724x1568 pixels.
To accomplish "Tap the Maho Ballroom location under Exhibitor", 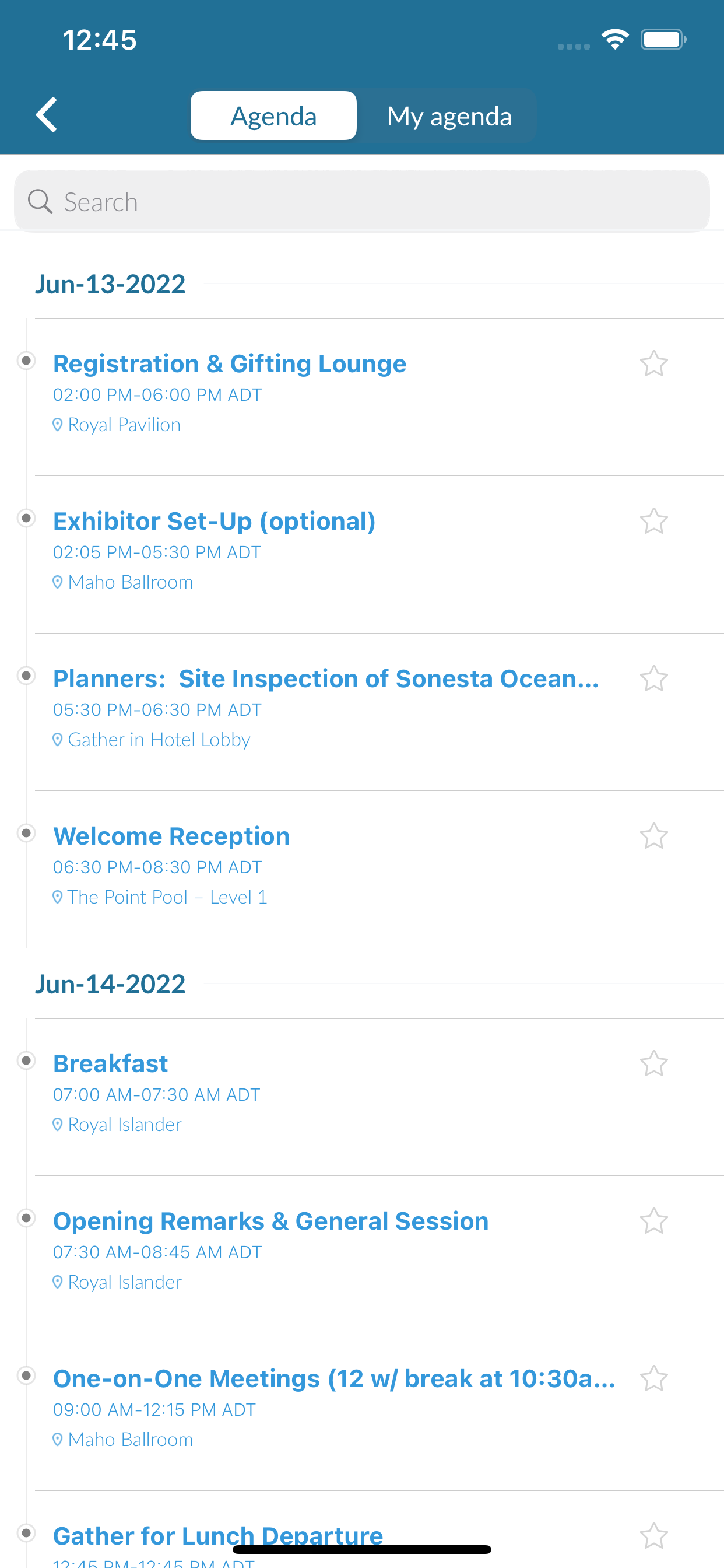I will [x=130, y=582].
